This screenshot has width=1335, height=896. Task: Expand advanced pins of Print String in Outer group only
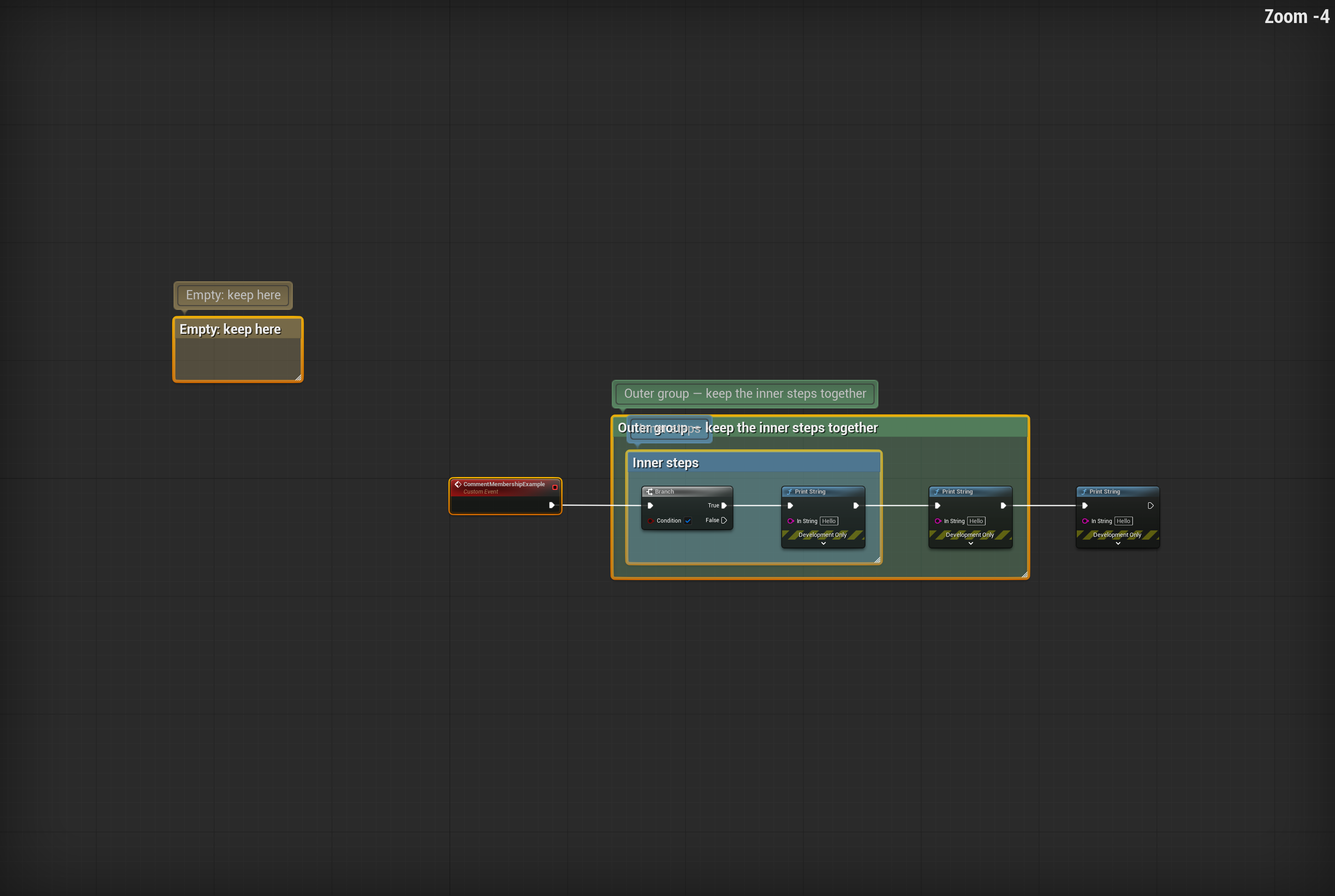(970, 543)
